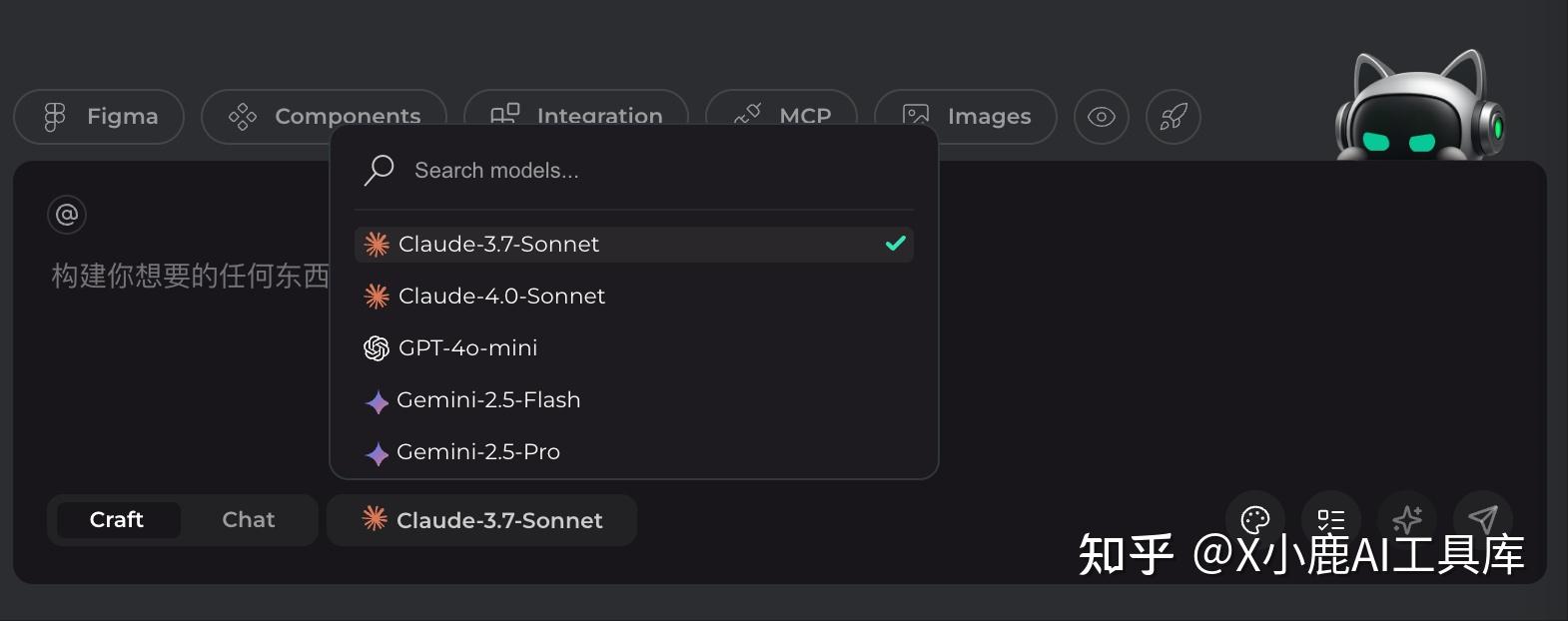1568x621 pixels.
Task: Click the search magnifier icon
Action: (380, 171)
